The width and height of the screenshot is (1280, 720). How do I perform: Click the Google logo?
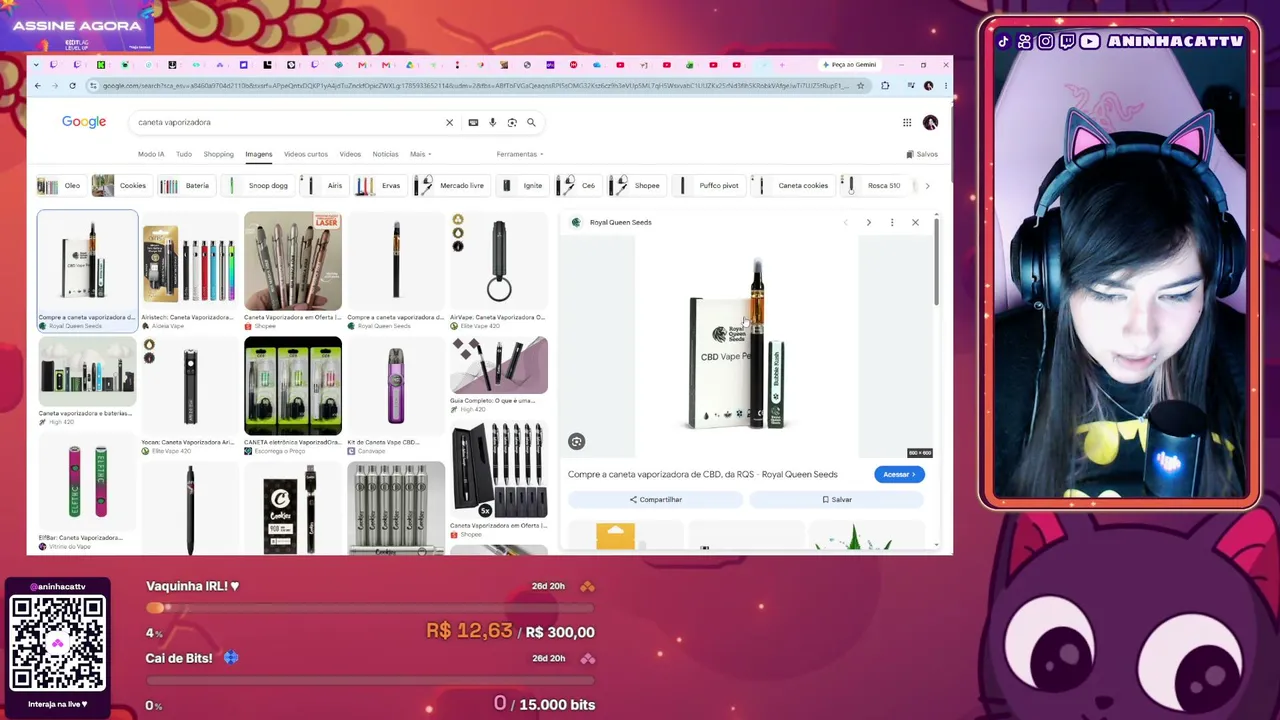pos(84,122)
